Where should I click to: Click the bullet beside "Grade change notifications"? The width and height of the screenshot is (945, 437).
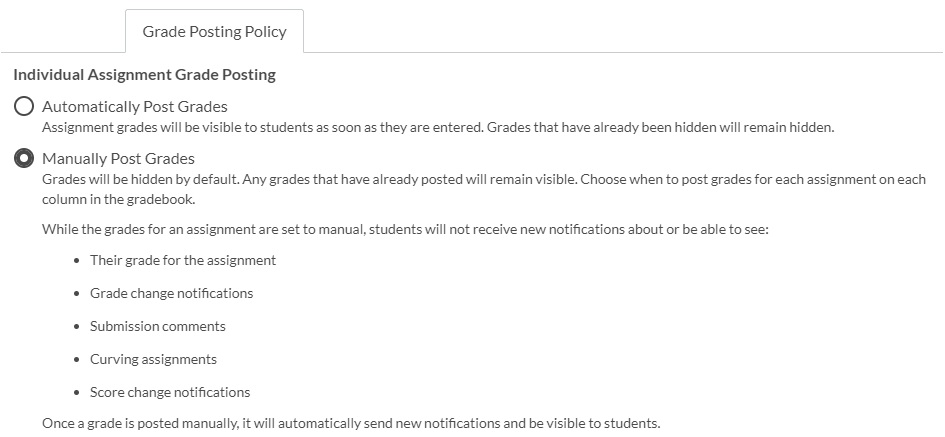click(x=77, y=294)
